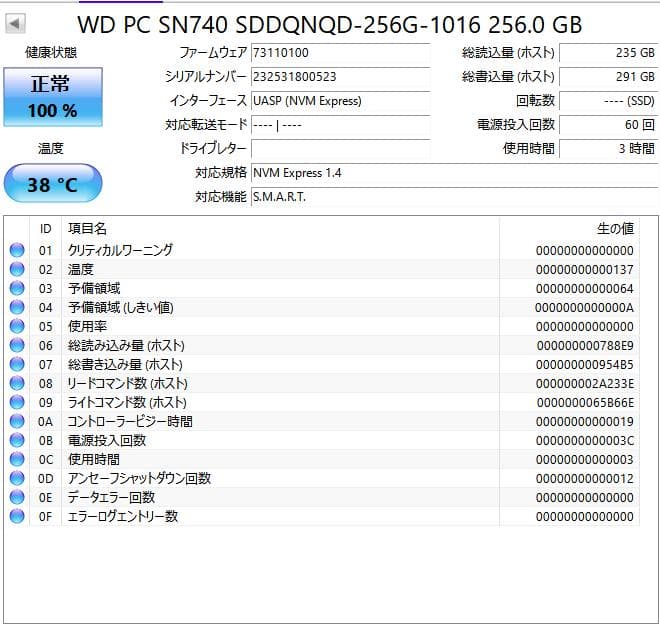This screenshot has width=660, height=627.
Task: Click the ID column header
Action: [45, 229]
